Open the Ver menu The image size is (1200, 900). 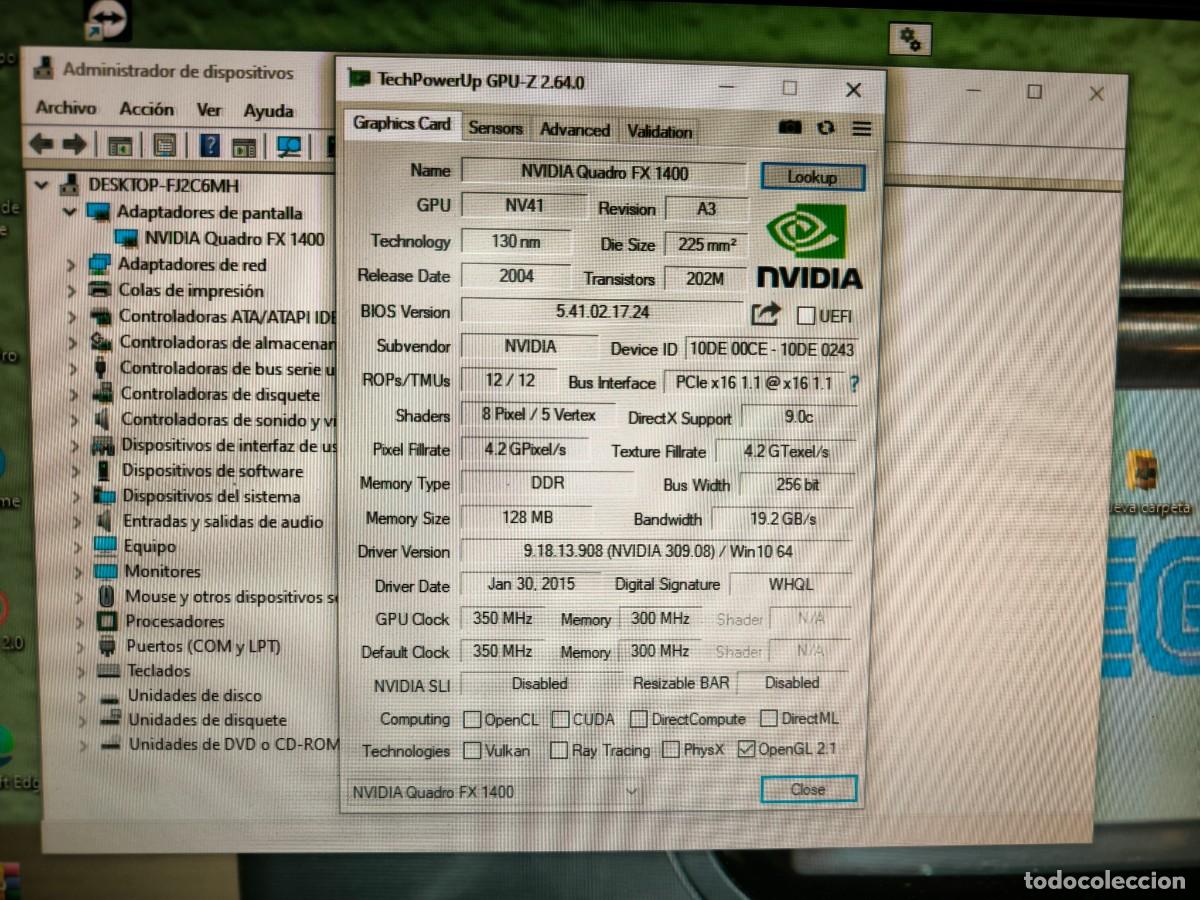[x=208, y=110]
